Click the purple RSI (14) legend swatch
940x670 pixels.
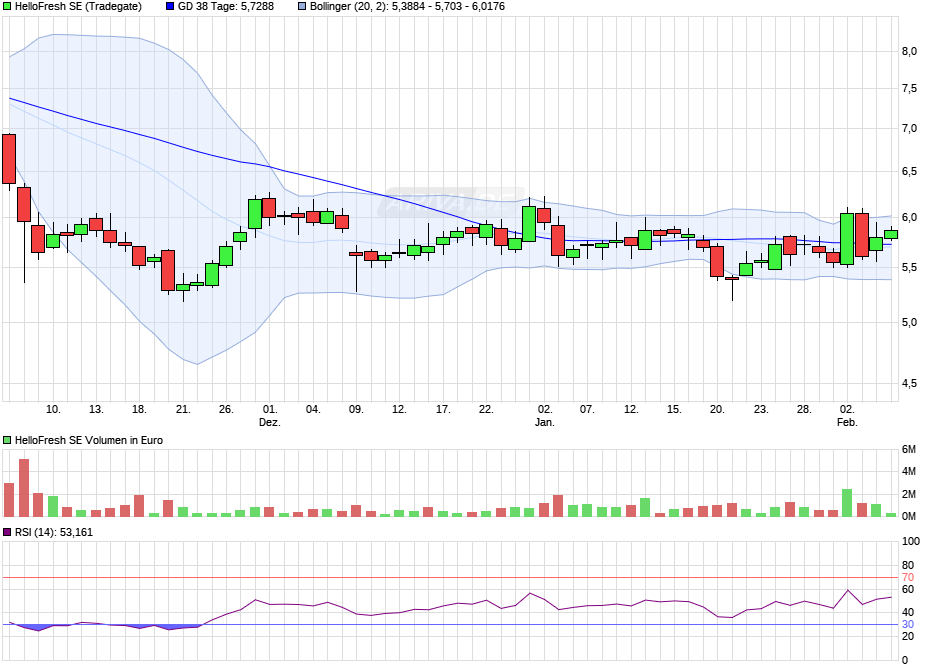coord(7,532)
